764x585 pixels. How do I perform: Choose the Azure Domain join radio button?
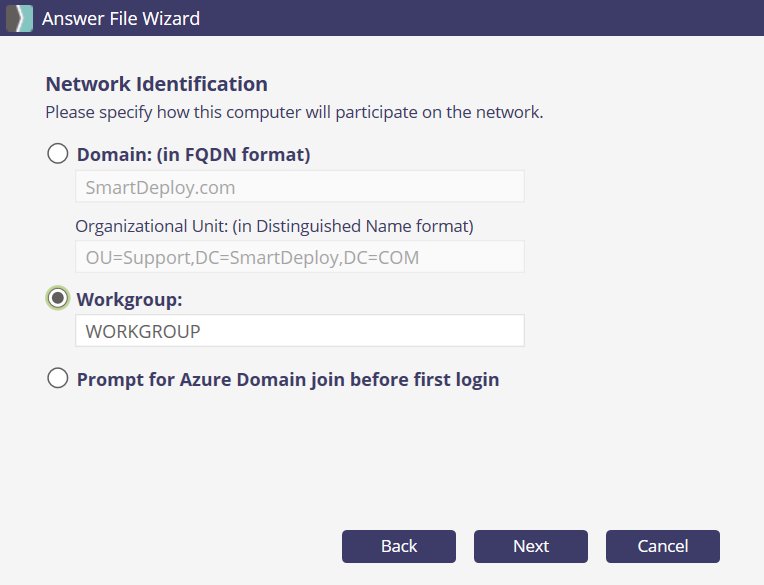point(58,378)
